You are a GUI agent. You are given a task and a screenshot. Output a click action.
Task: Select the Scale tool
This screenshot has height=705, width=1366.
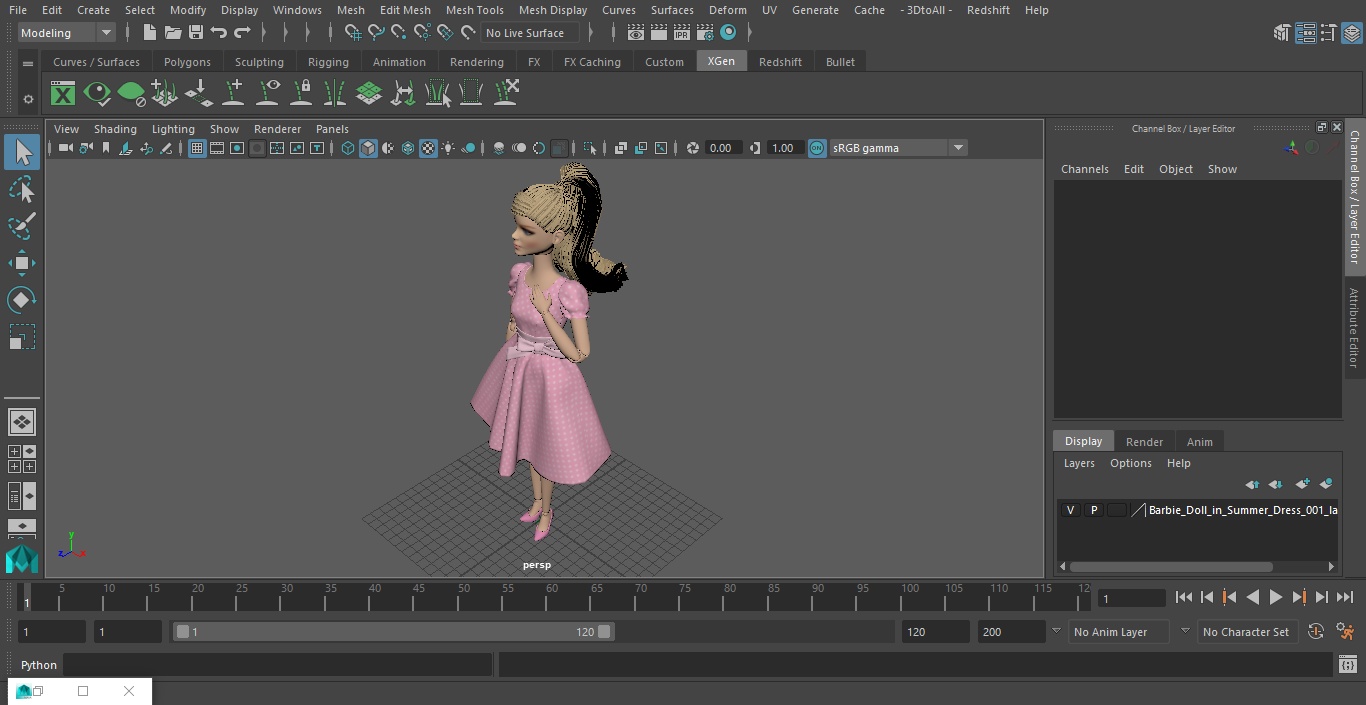pyautogui.click(x=22, y=336)
